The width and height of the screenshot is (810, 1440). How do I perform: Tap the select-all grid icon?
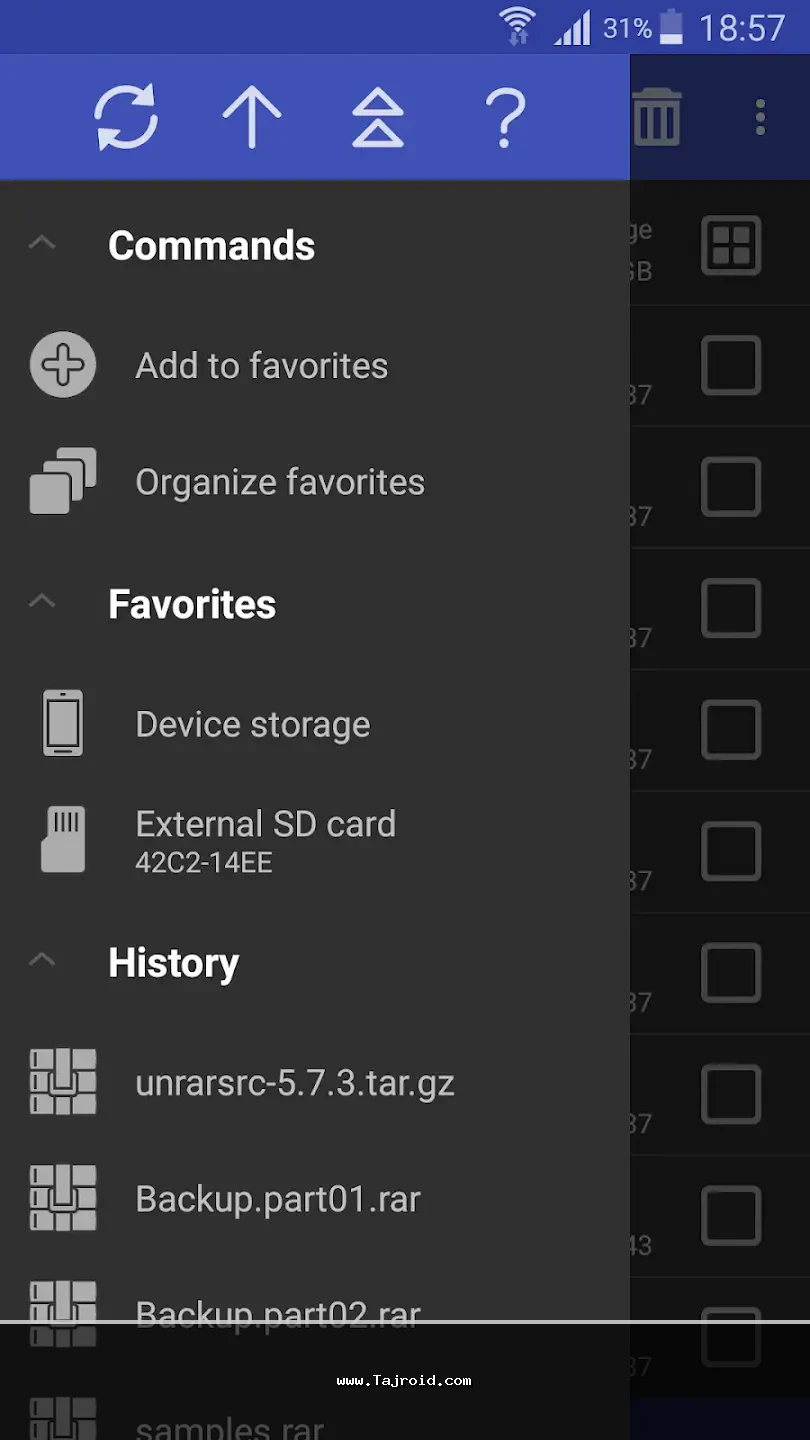731,245
